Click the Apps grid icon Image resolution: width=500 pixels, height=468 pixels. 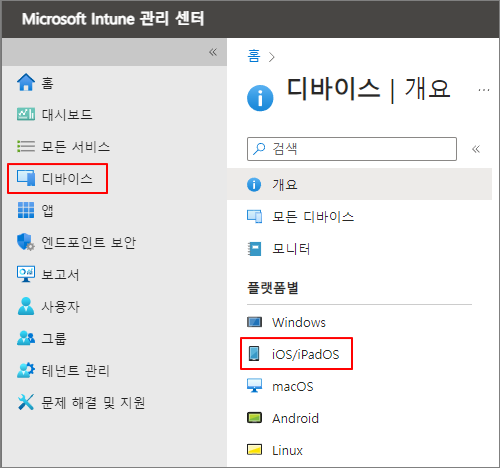[x=26, y=210]
